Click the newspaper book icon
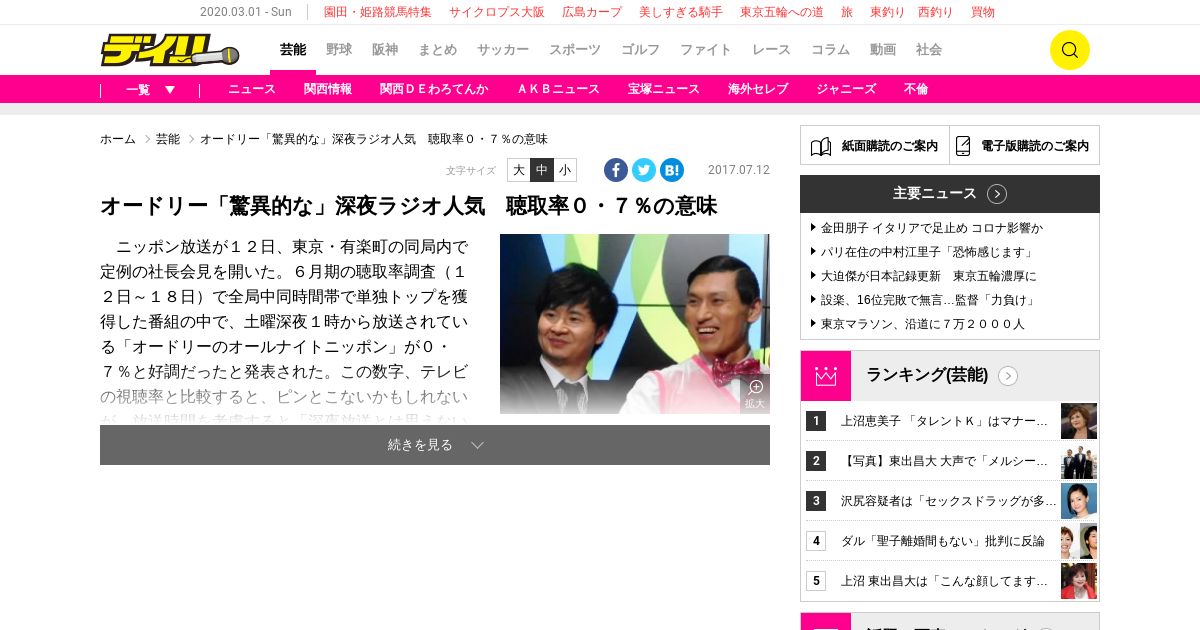The image size is (1200, 630). (821, 146)
